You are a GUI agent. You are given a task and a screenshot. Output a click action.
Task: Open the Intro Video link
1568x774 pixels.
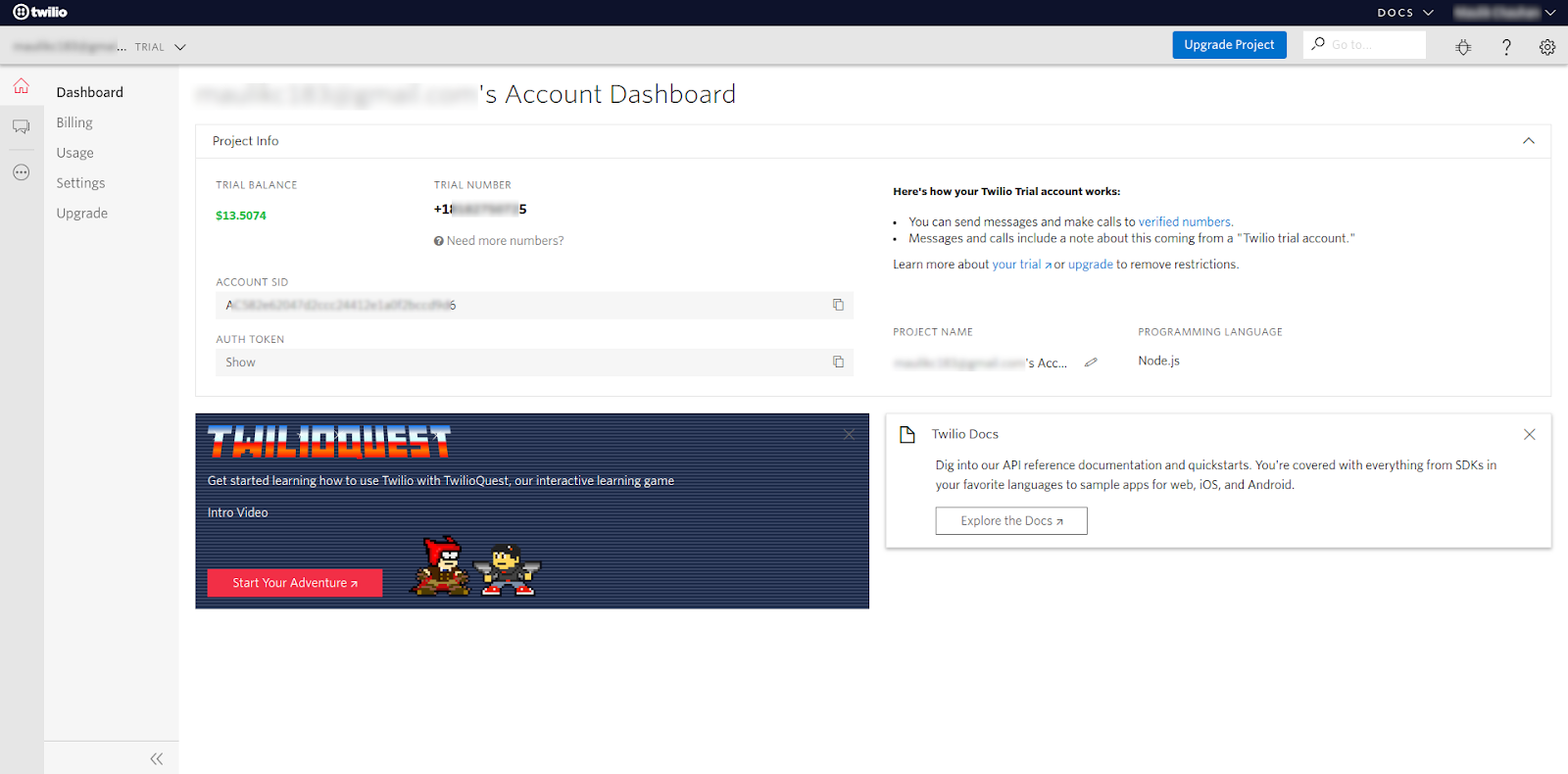coord(237,512)
